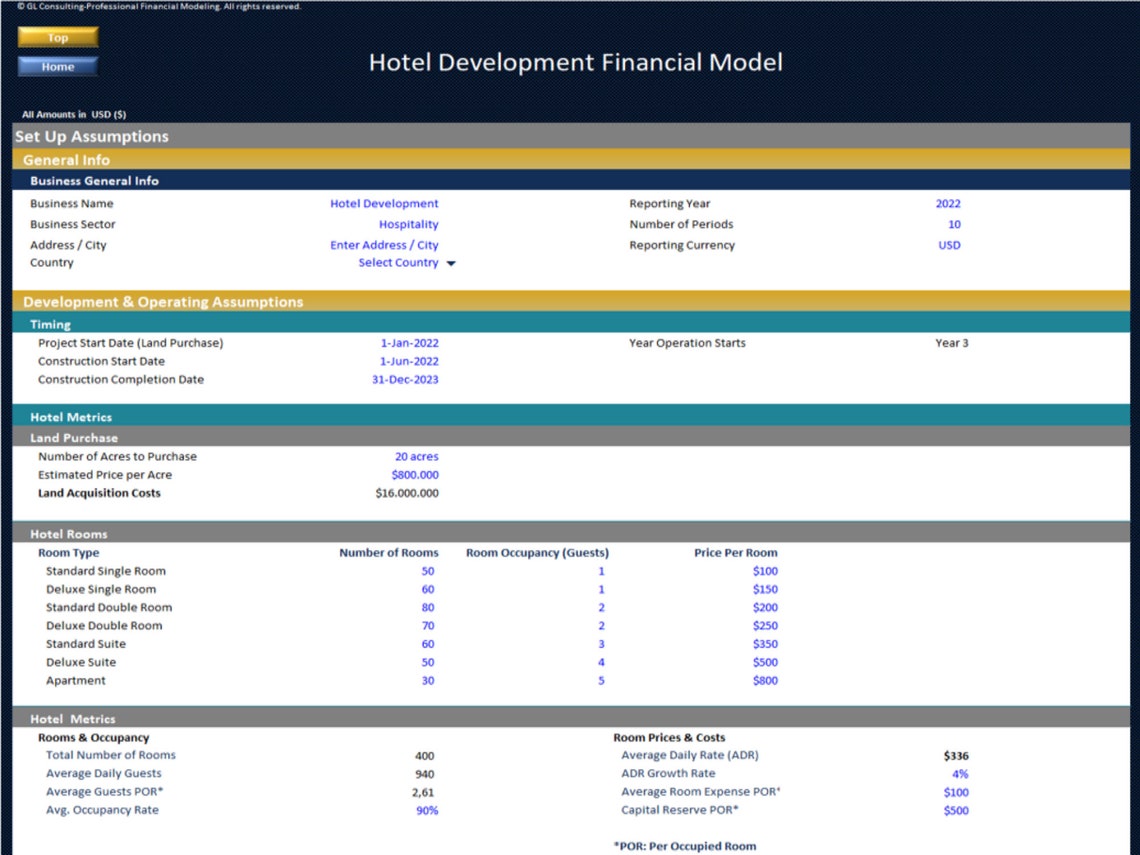
Task: Select the Enter Address / City field
Action: click(385, 244)
